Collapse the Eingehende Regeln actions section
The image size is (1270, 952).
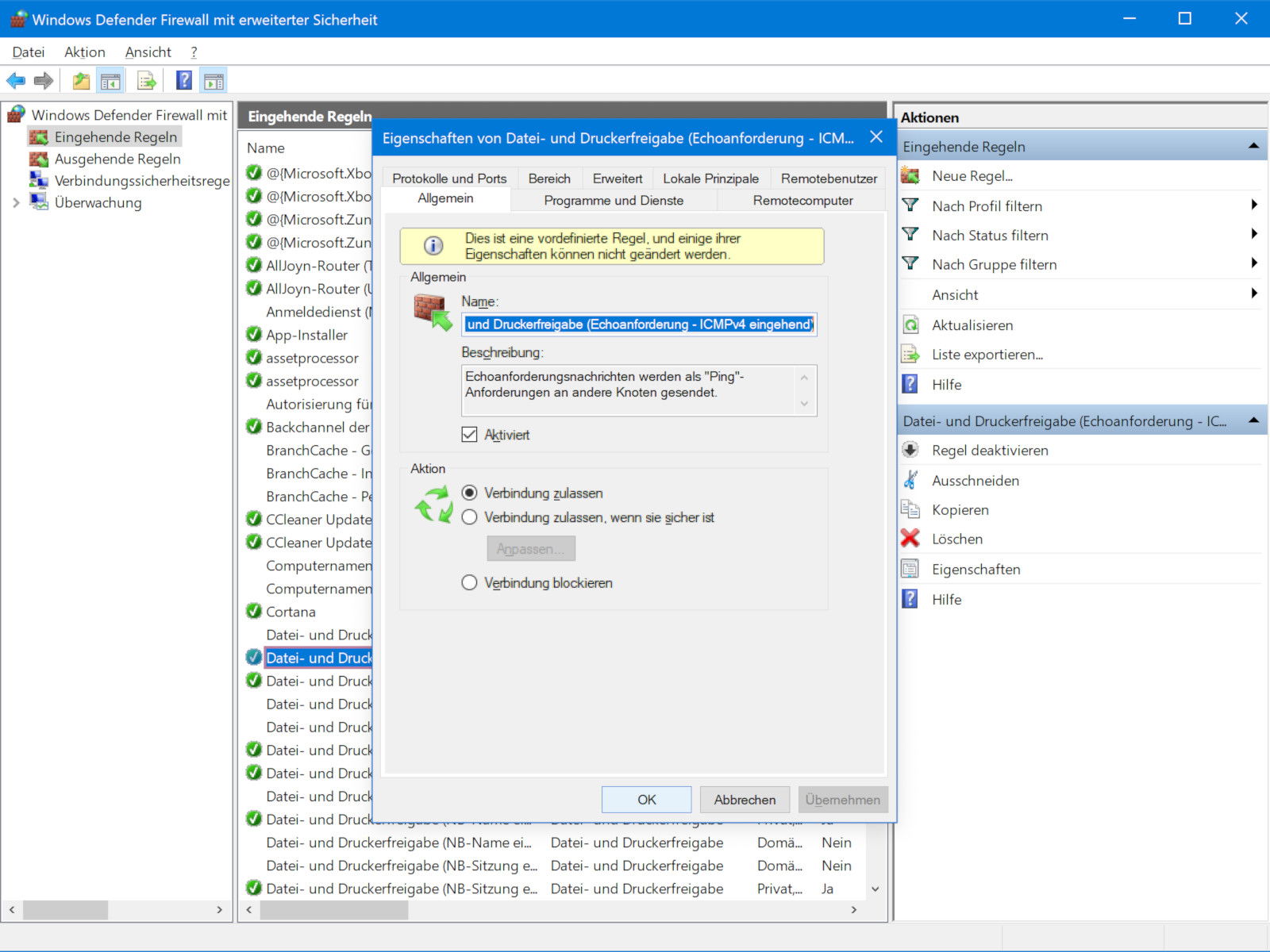(1253, 146)
